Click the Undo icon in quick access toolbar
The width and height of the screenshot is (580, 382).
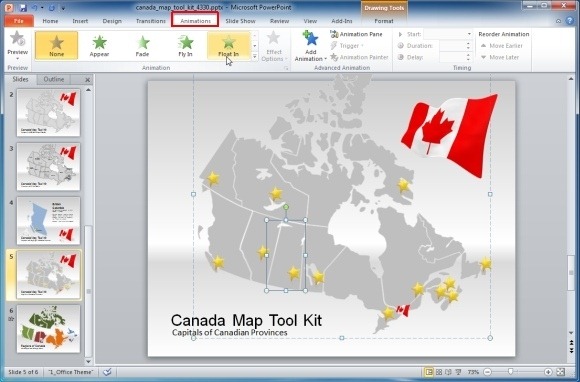pos(34,7)
